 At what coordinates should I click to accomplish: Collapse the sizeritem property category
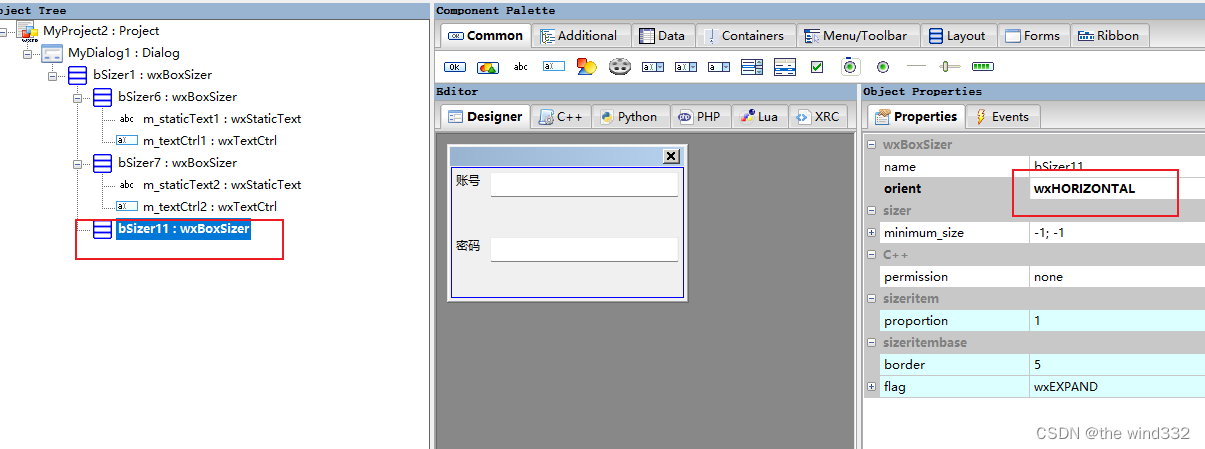871,298
